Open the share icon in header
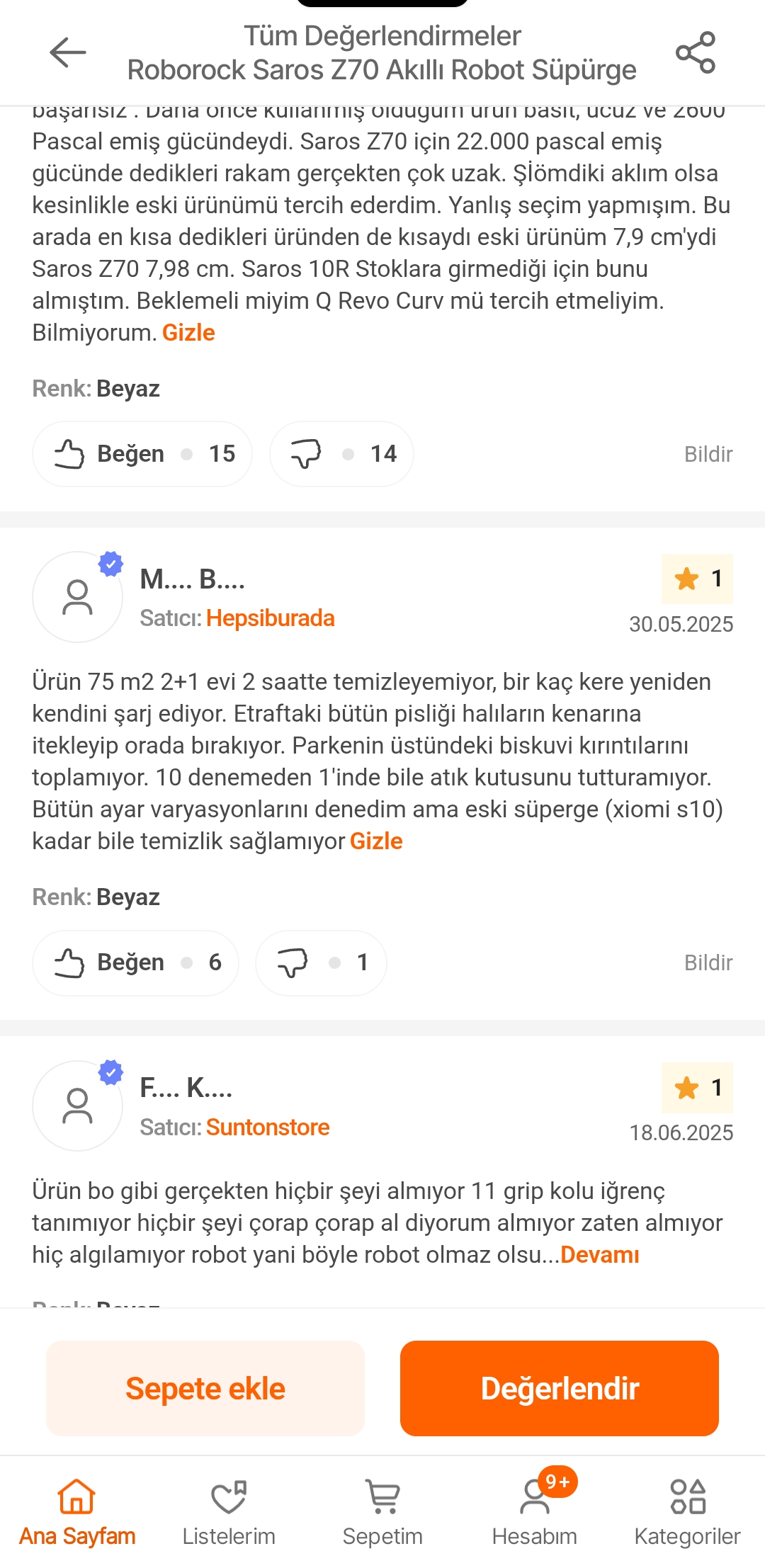 tap(696, 52)
